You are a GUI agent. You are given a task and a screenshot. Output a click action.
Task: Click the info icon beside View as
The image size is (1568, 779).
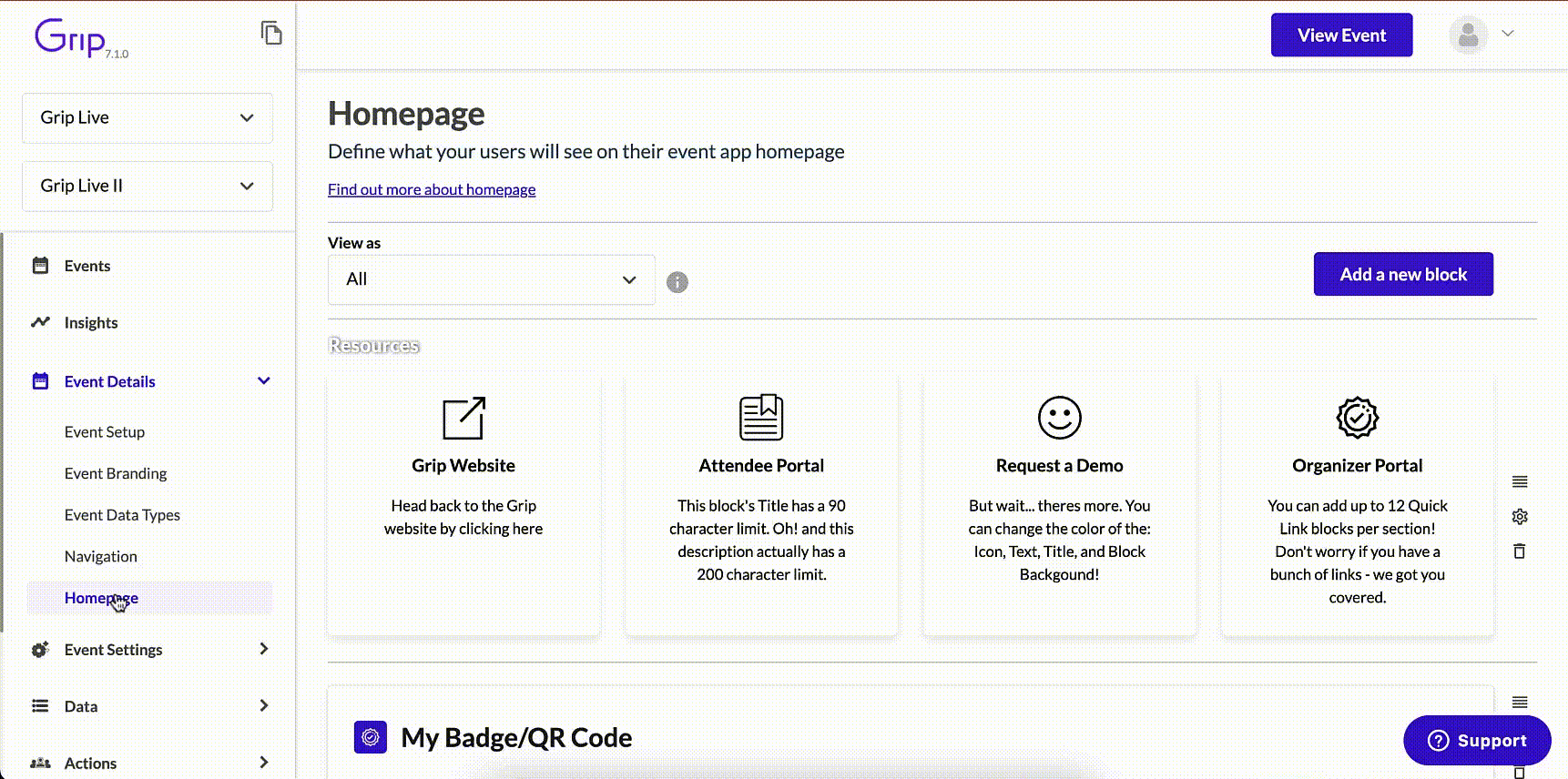pos(677,282)
